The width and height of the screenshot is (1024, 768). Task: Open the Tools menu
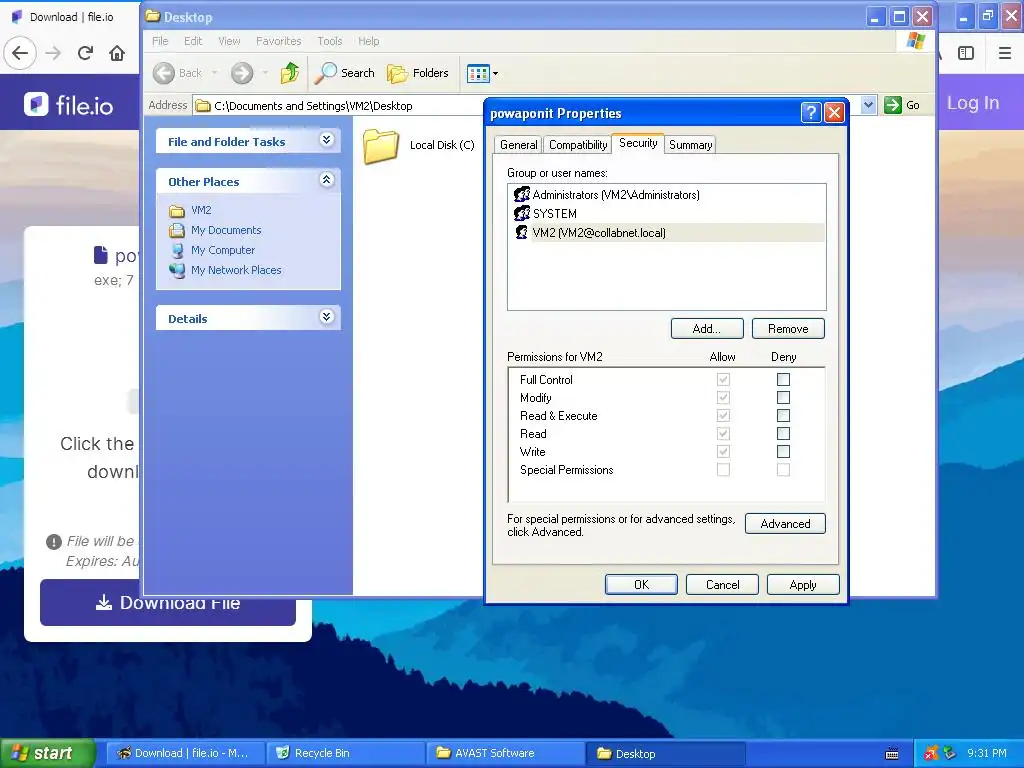(330, 40)
